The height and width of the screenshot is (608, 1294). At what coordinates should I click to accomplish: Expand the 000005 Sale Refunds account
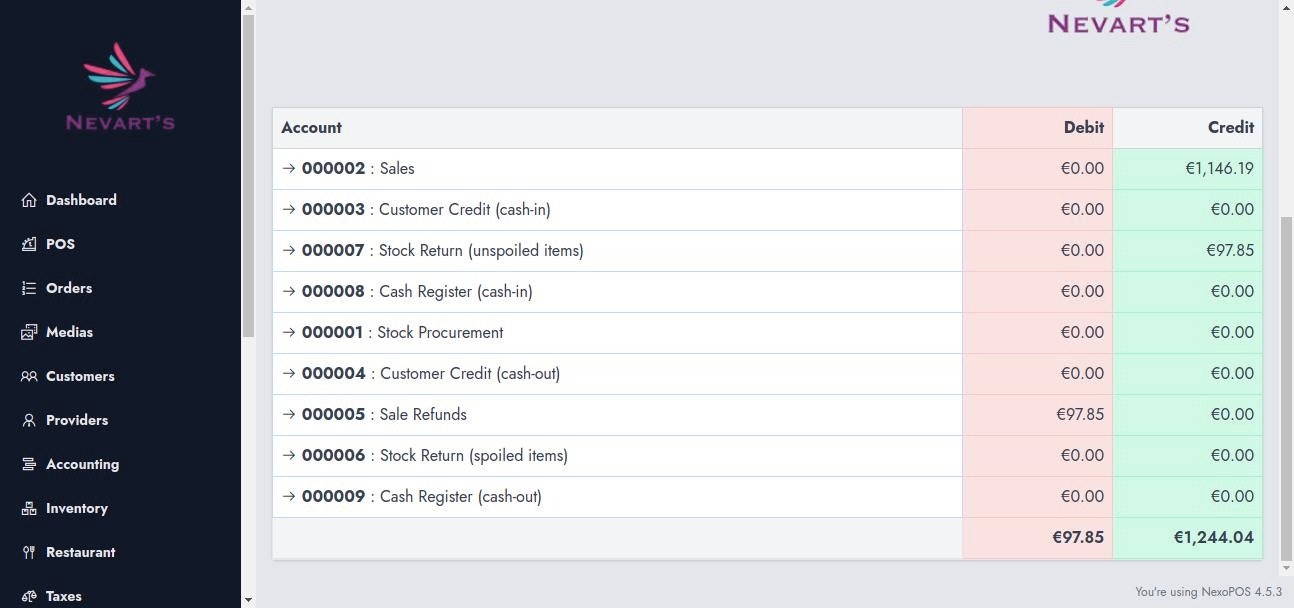pos(289,414)
